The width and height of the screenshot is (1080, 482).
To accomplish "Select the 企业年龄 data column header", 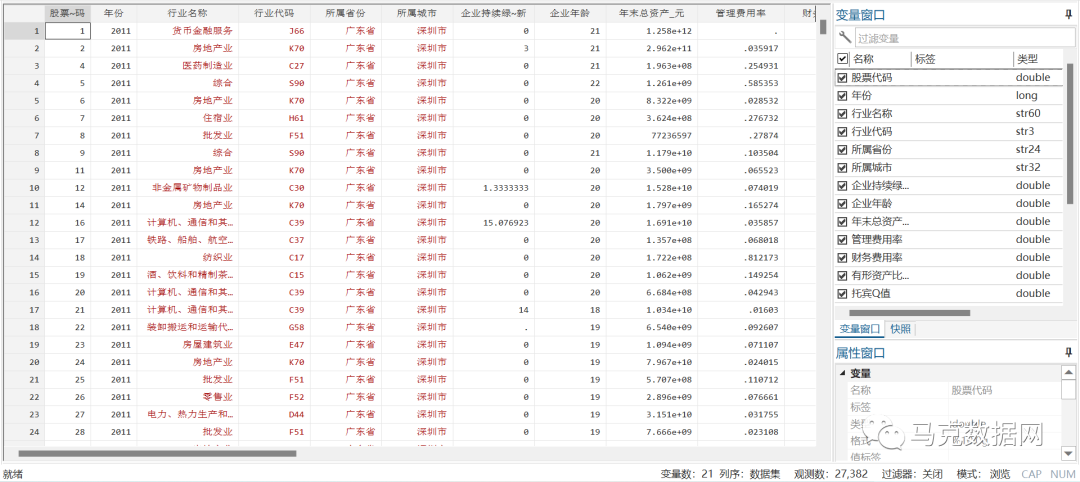I will 570,14.
